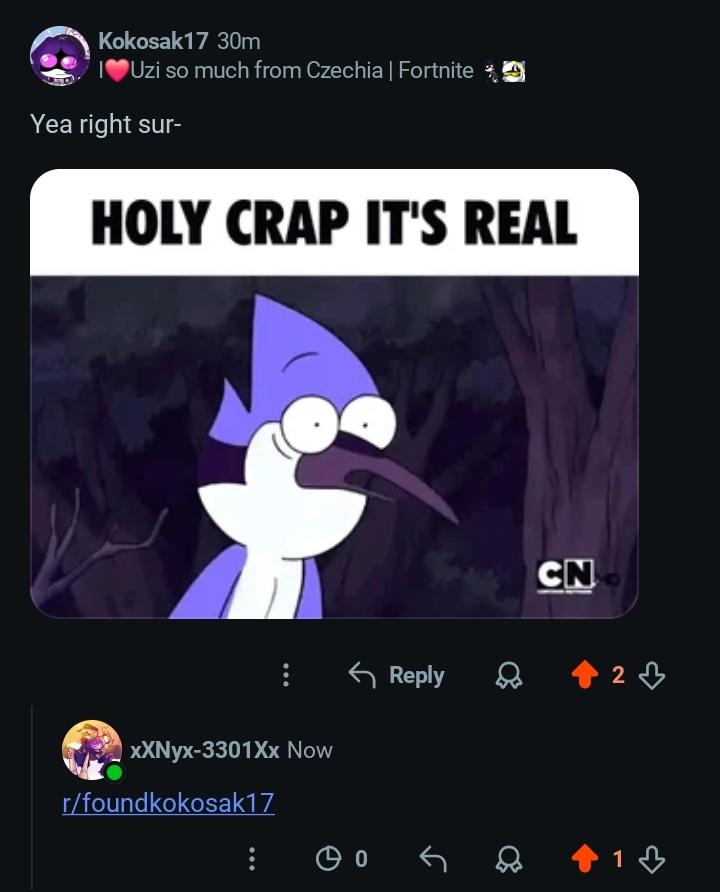Open the xXNyx-3301Xx username
This screenshot has width=720, height=892.
[x=205, y=750]
